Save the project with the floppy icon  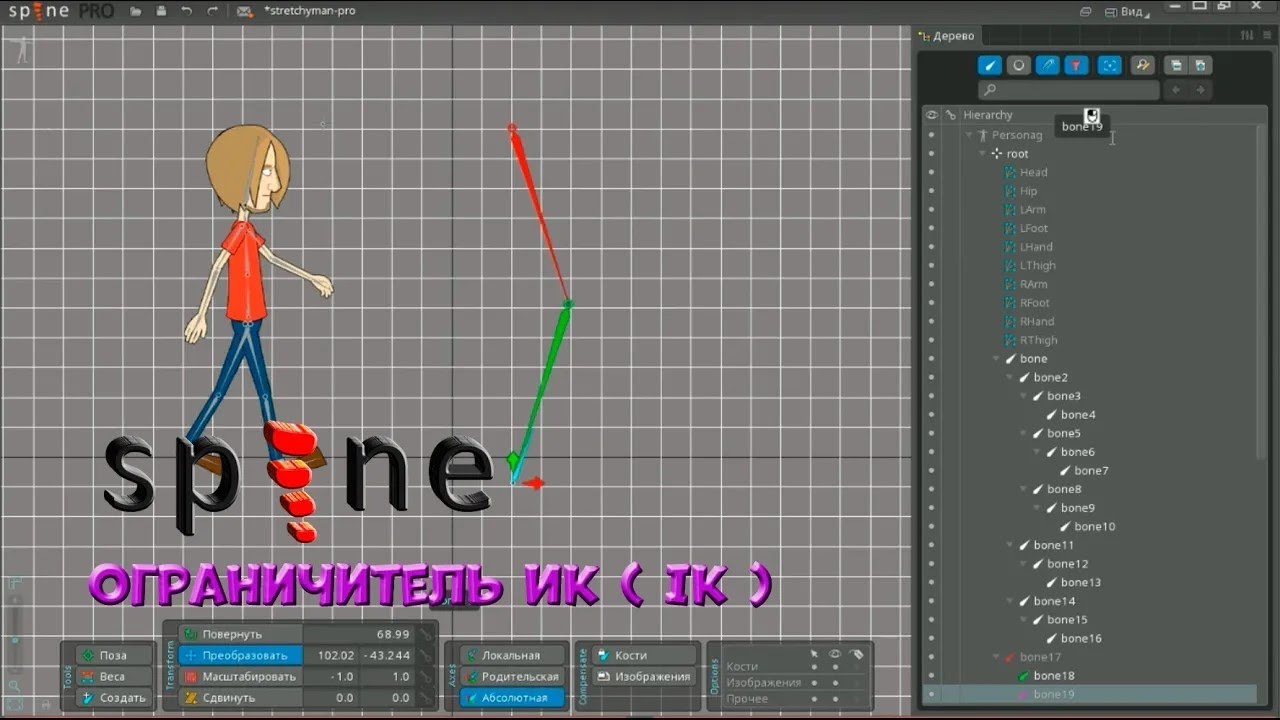click(x=160, y=11)
